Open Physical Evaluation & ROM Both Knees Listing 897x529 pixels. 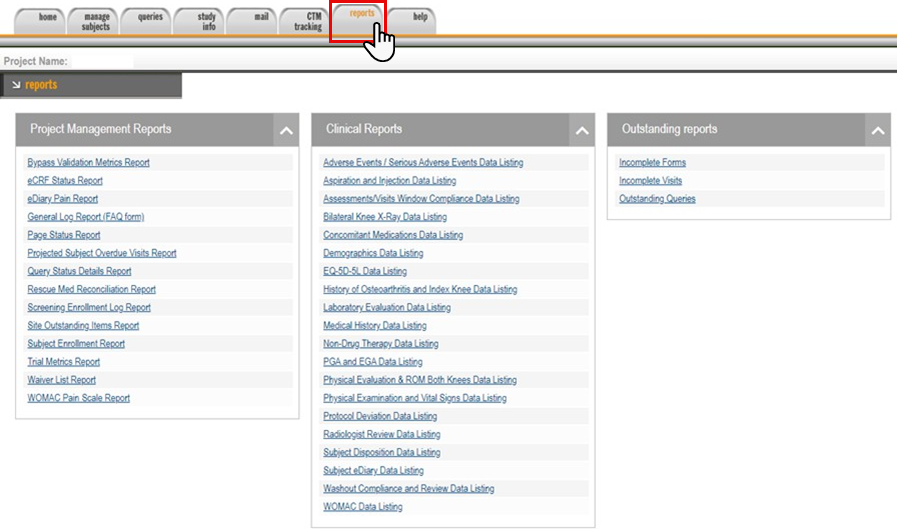tap(420, 380)
